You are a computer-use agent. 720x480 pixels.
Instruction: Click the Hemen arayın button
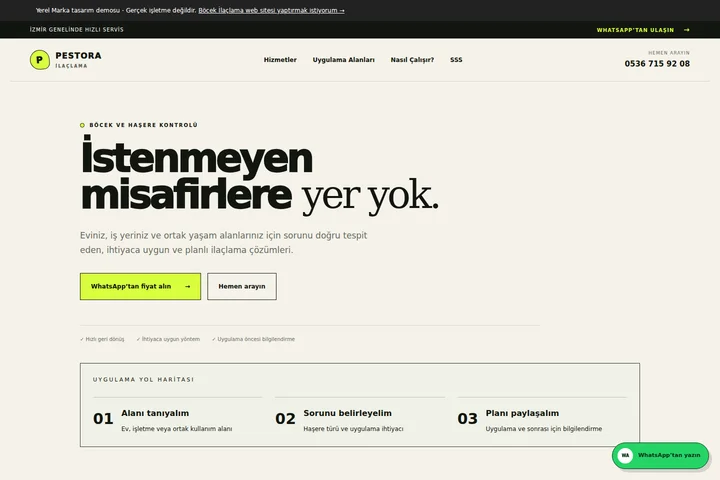pyautogui.click(x=242, y=287)
